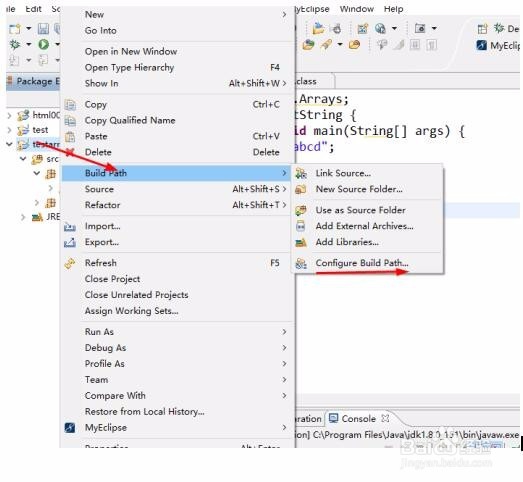Click the New file toolbar icon
This screenshot has width=523, height=482.
tap(15, 29)
